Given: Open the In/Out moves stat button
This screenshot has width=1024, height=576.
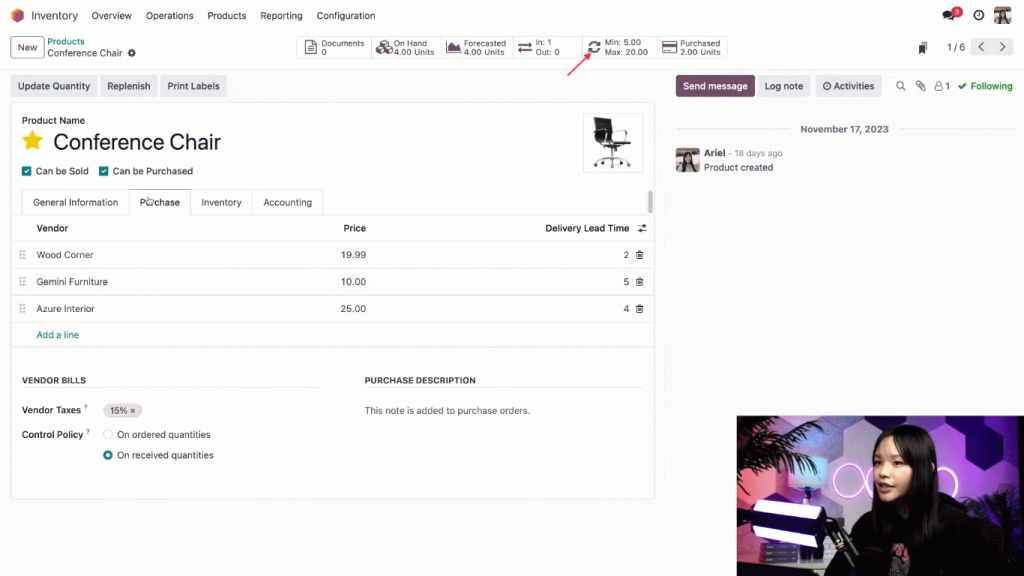Looking at the screenshot, I should (547, 47).
